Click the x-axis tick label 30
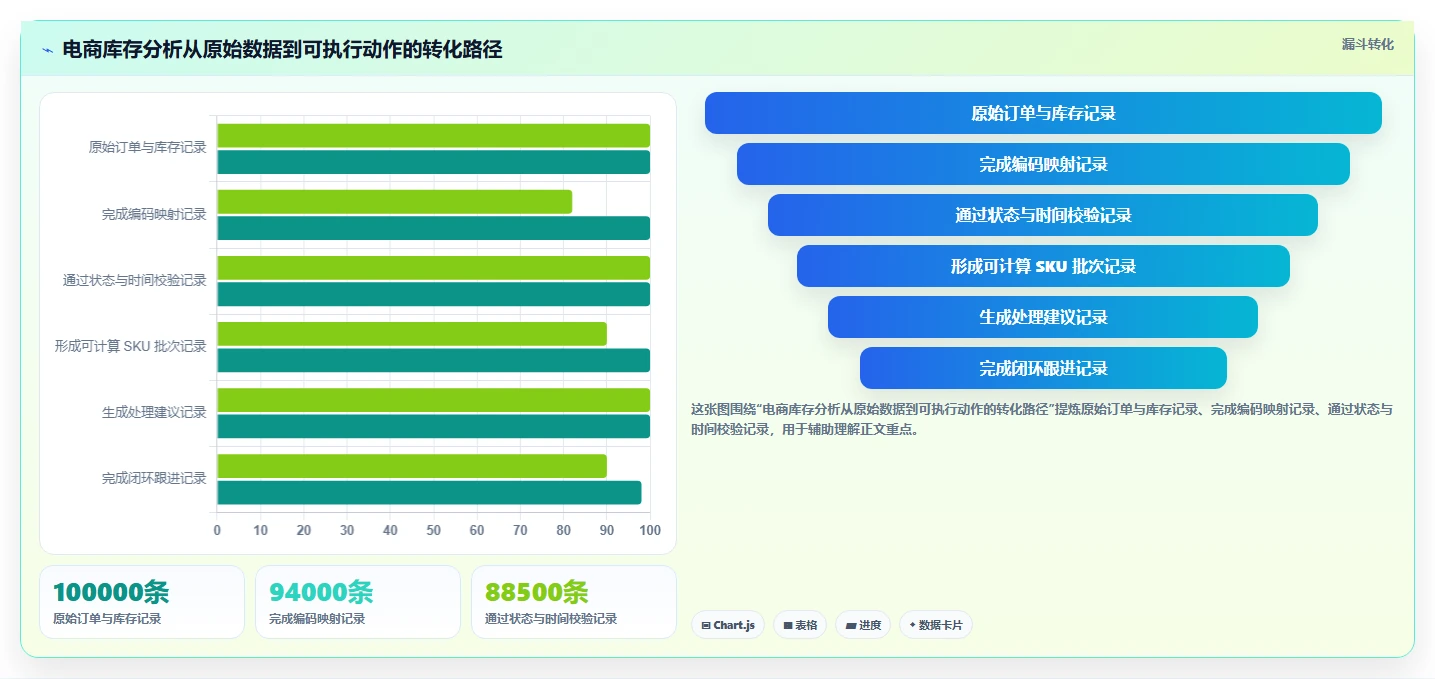Screen dimensions: 1435x679 point(347,531)
